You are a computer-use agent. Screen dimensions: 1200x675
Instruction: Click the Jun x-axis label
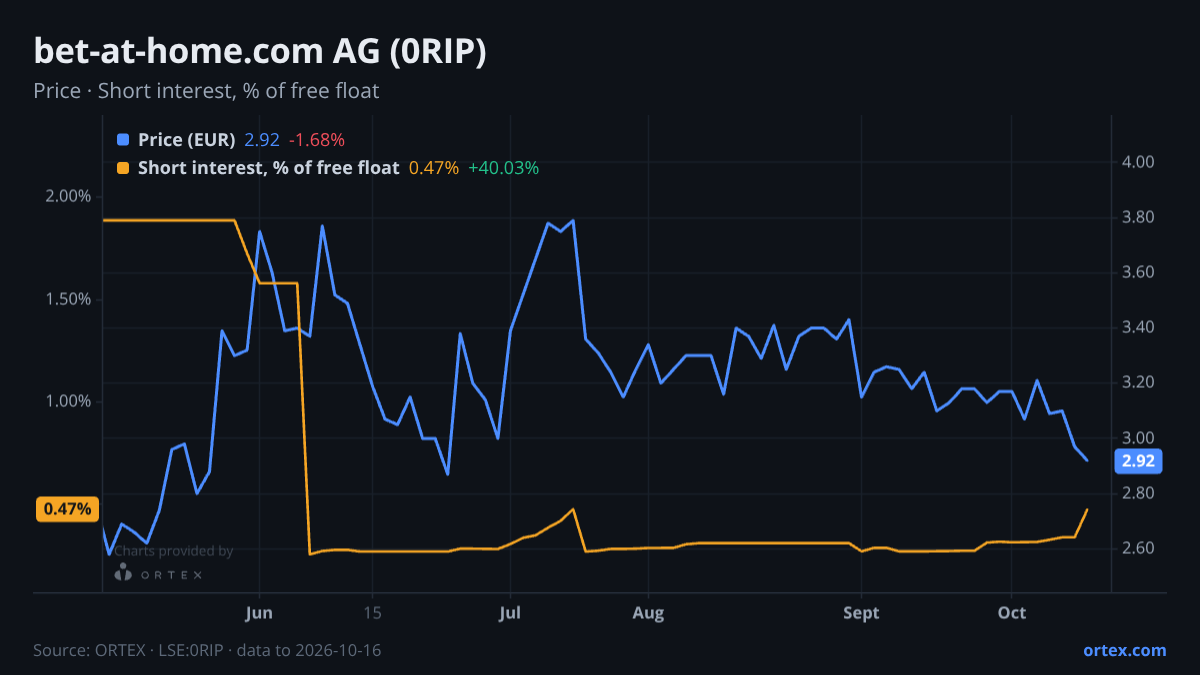tap(259, 613)
